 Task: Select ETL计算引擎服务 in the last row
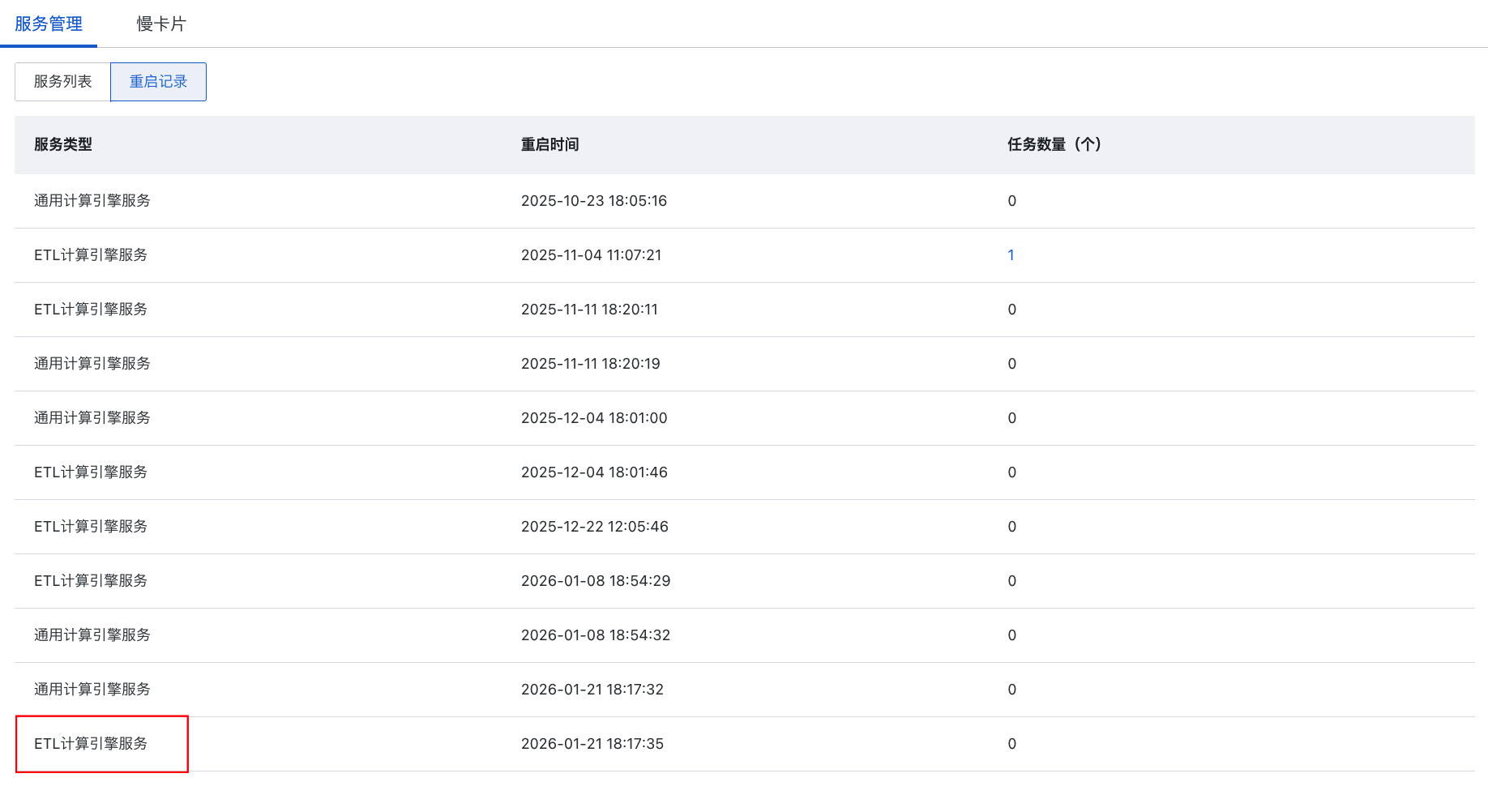point(91,744)
